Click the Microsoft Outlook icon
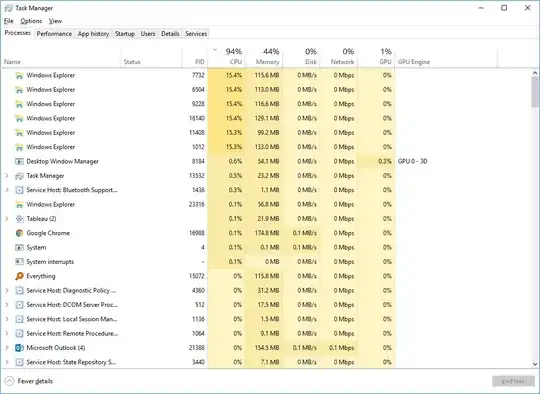 (x=19, y=348)
